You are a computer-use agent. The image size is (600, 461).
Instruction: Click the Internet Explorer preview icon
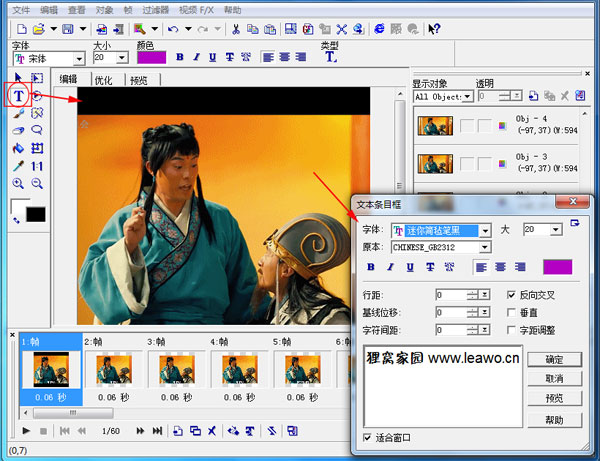point(379,29)
